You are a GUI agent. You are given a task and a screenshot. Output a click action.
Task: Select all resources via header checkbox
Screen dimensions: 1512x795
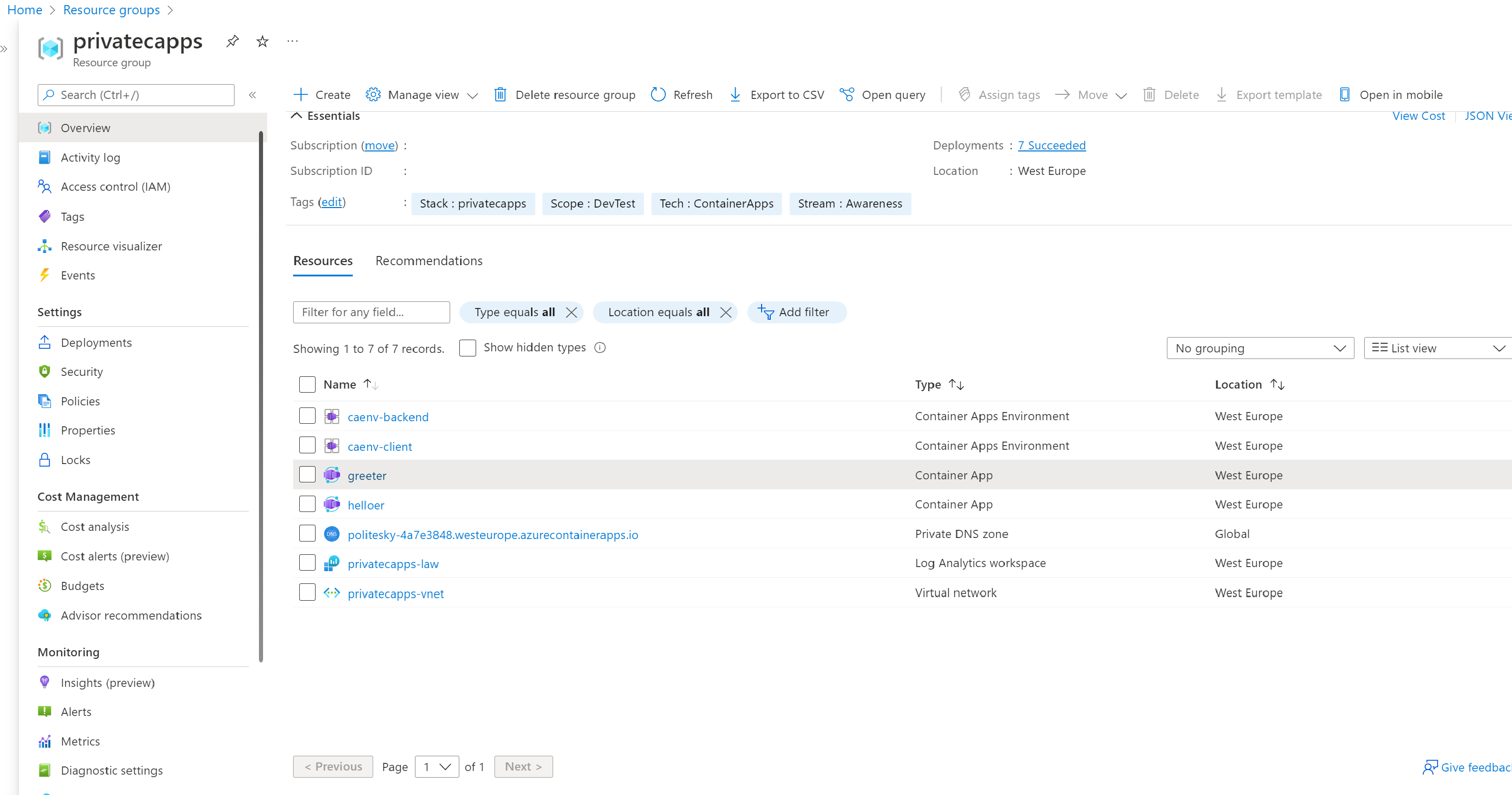(x=307, y=384)
